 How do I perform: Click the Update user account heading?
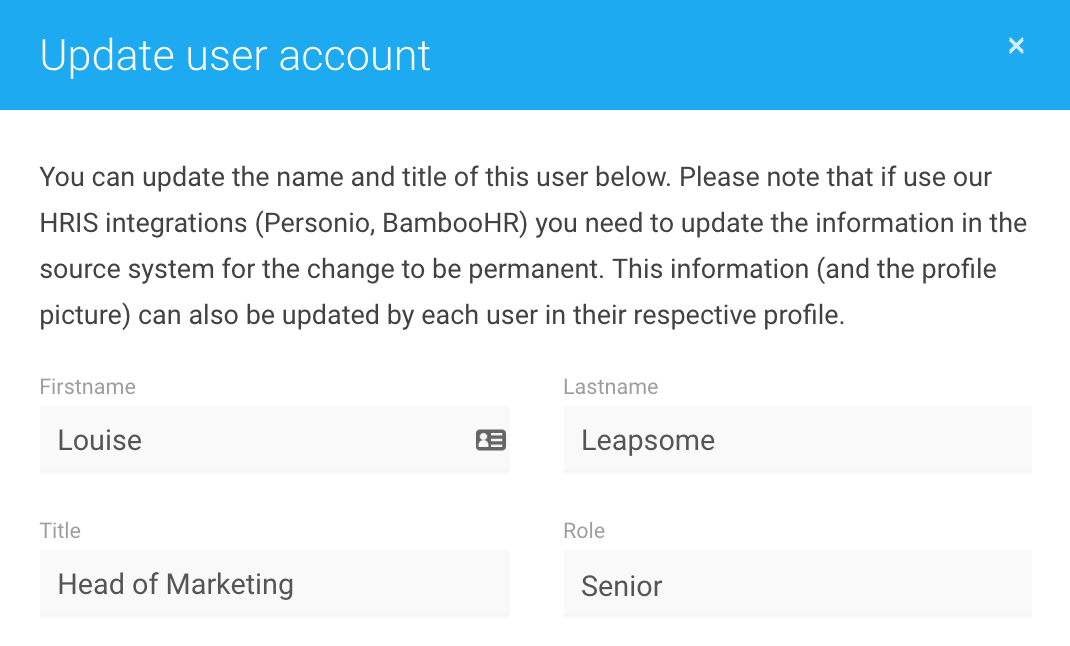pos(235,55)
